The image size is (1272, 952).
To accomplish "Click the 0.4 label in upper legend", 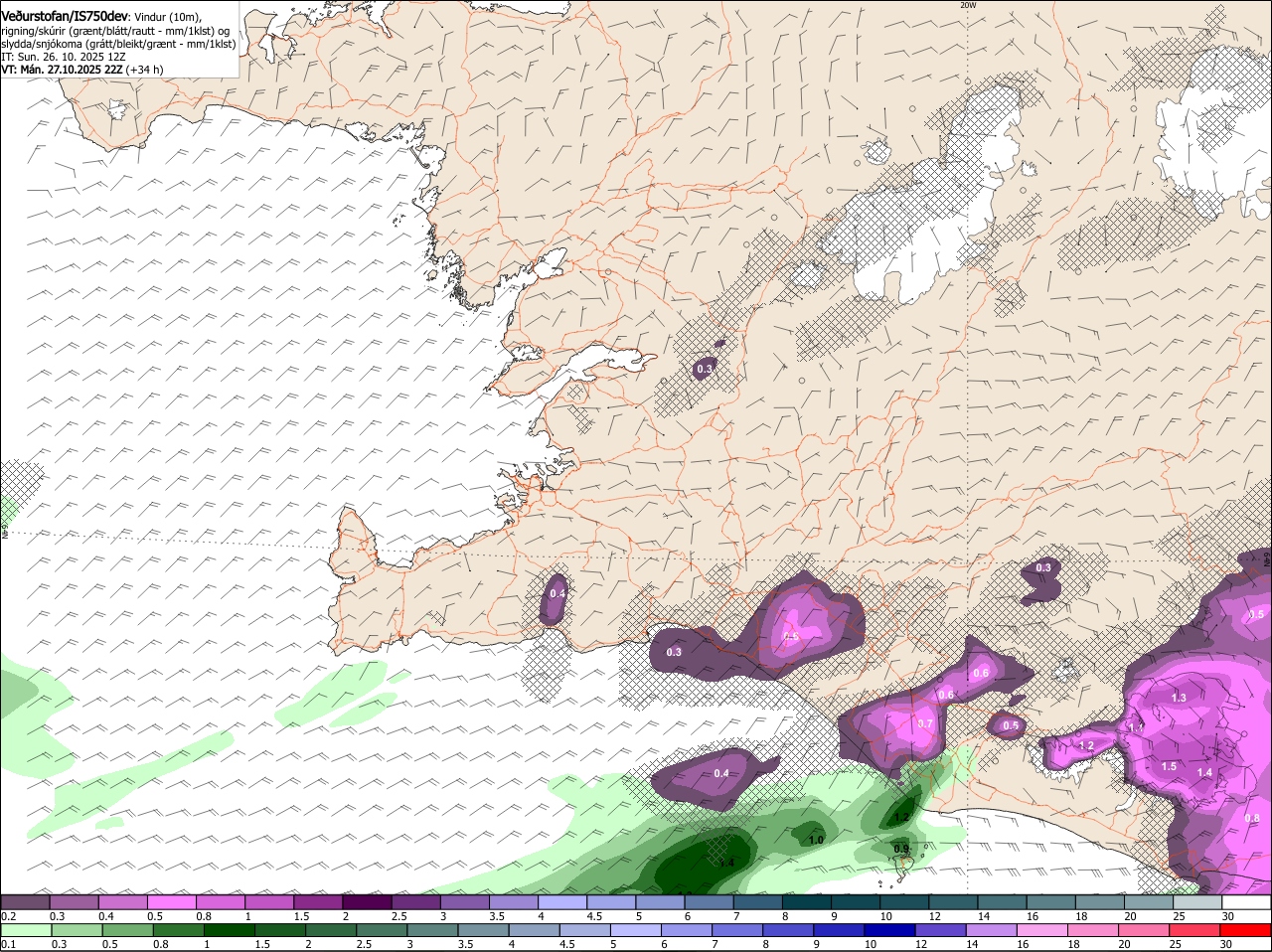I will tap(105, 916).
